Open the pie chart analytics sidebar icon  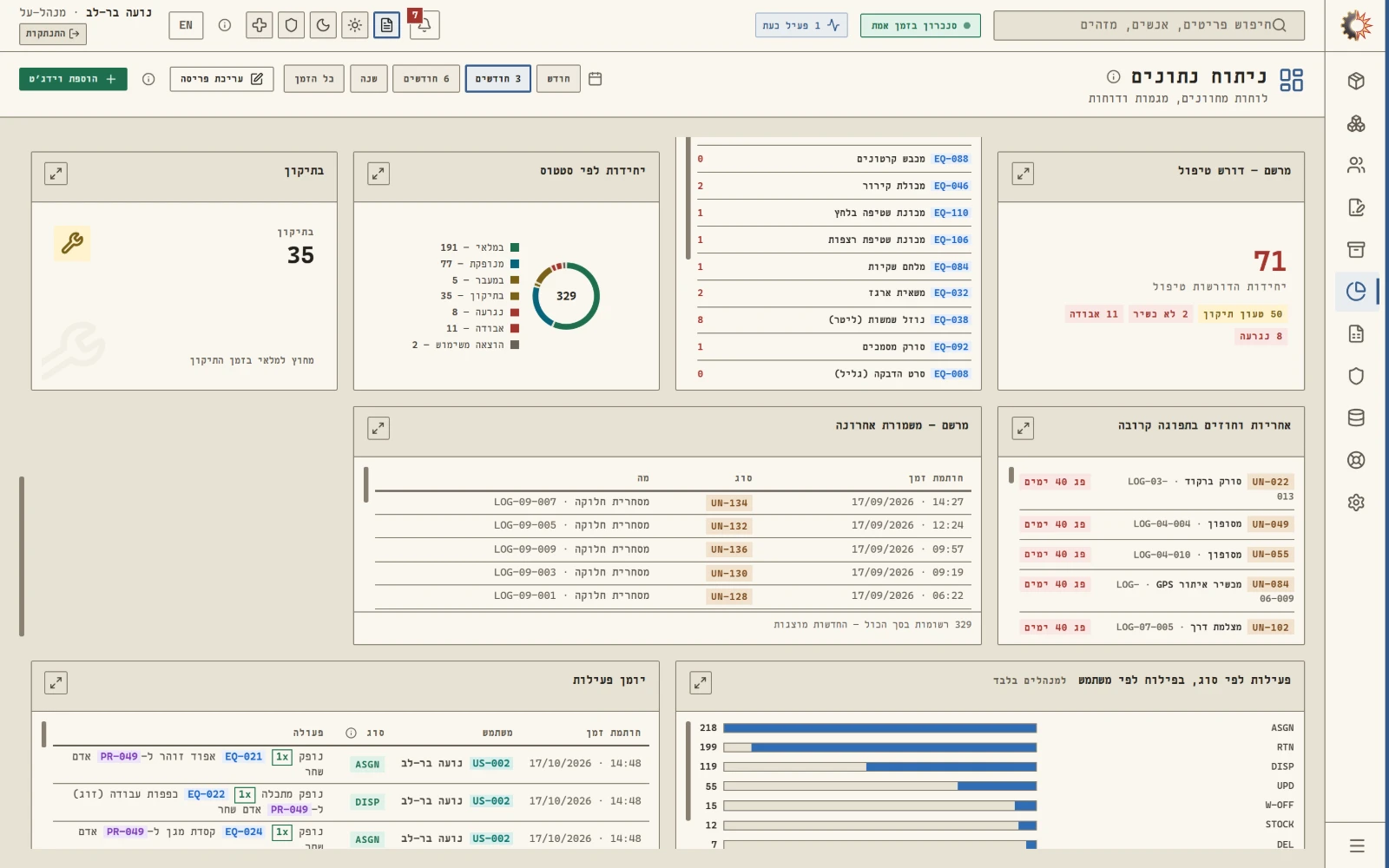coord(1356,292)
